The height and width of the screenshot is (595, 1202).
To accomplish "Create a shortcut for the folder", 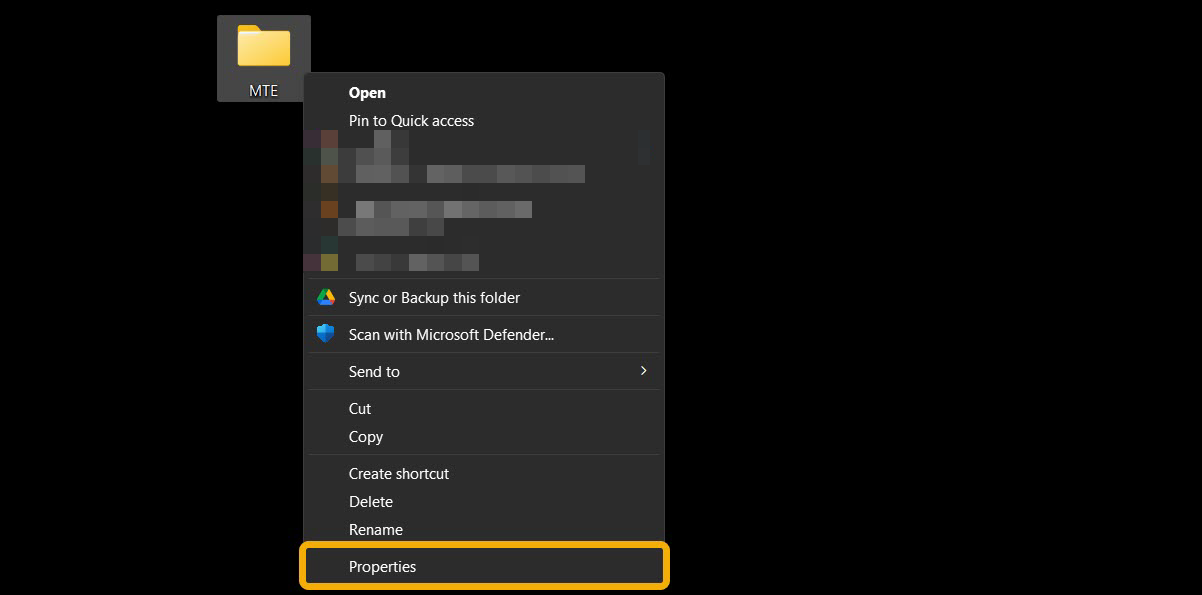I will pos(398,473).
